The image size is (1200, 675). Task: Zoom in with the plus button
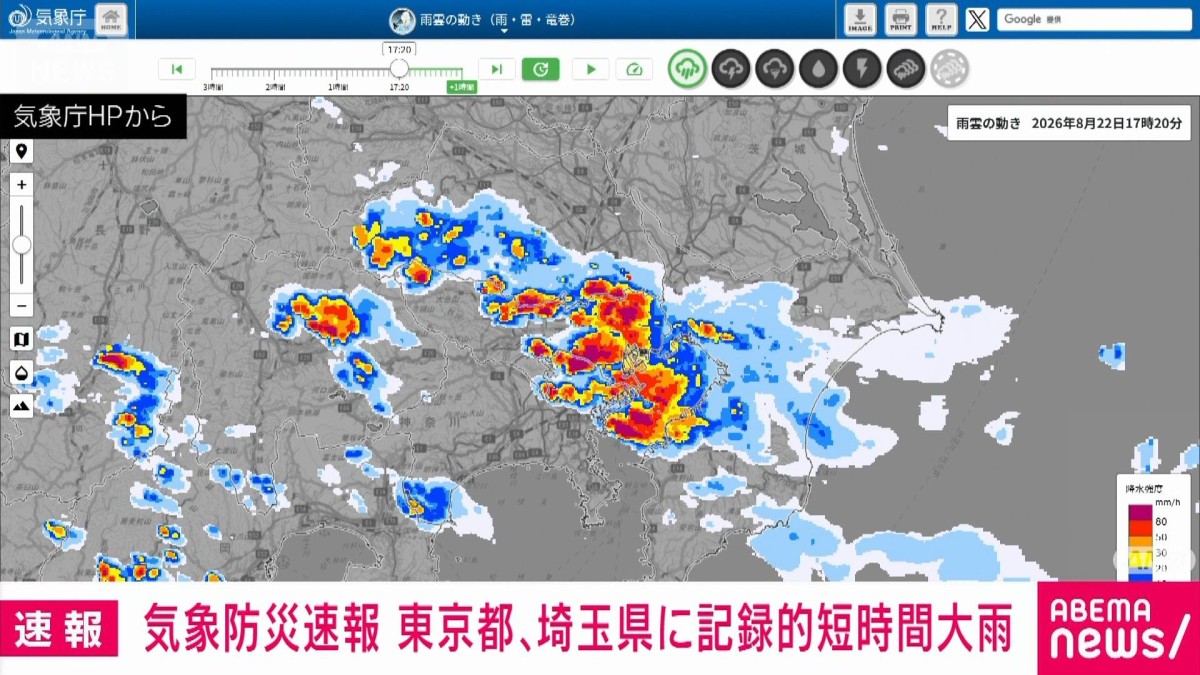pyautogui.click(x=22, y=185)
